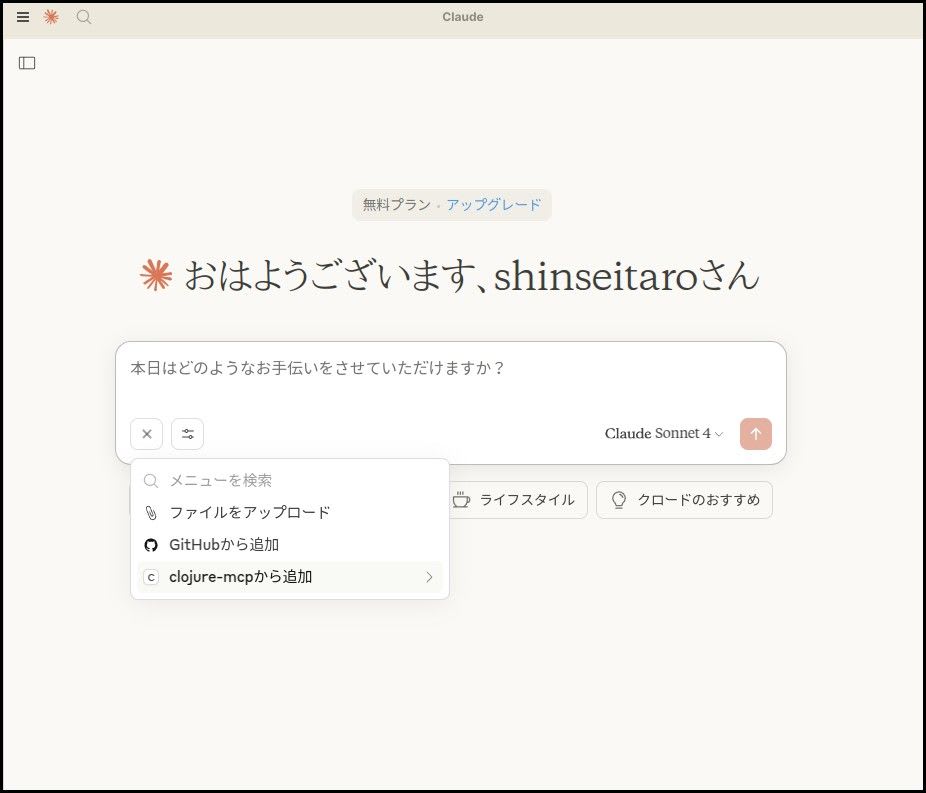
Task: Click the Claude starburst logo in title bar
Action: 51,17
